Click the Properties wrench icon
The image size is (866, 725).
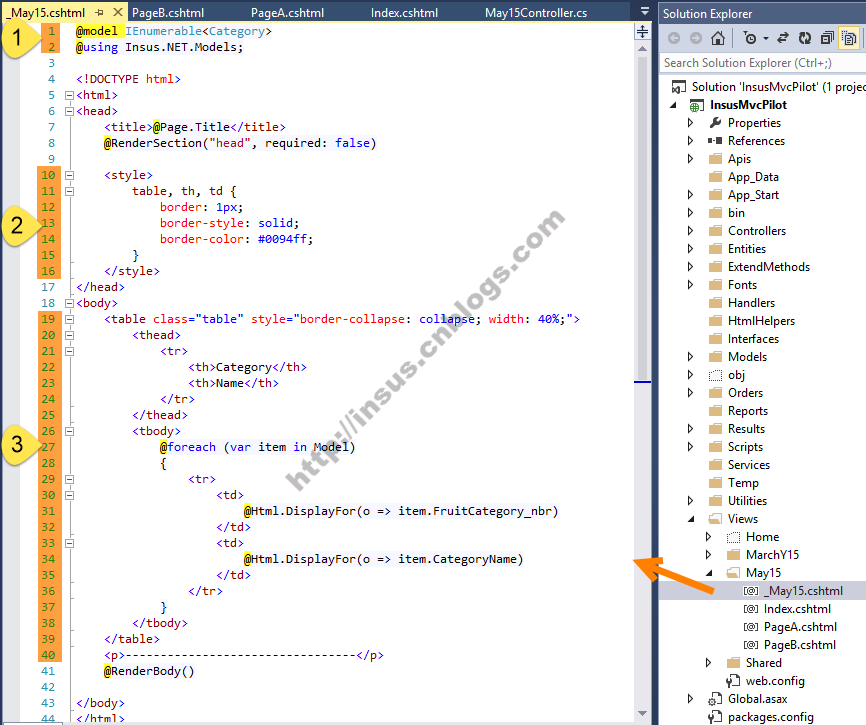click(715, 123)
